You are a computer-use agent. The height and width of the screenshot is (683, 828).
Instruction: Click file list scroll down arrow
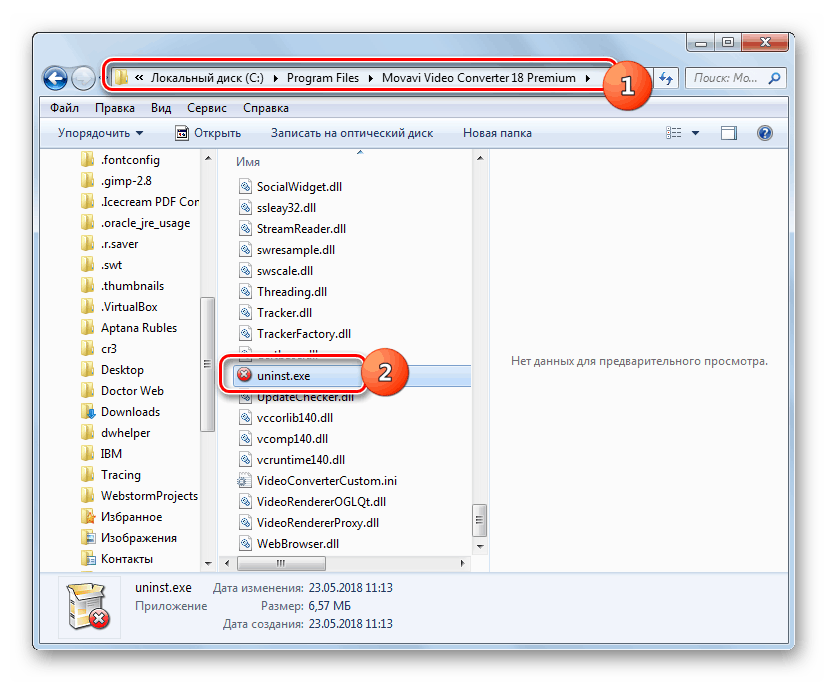[479, 546]
